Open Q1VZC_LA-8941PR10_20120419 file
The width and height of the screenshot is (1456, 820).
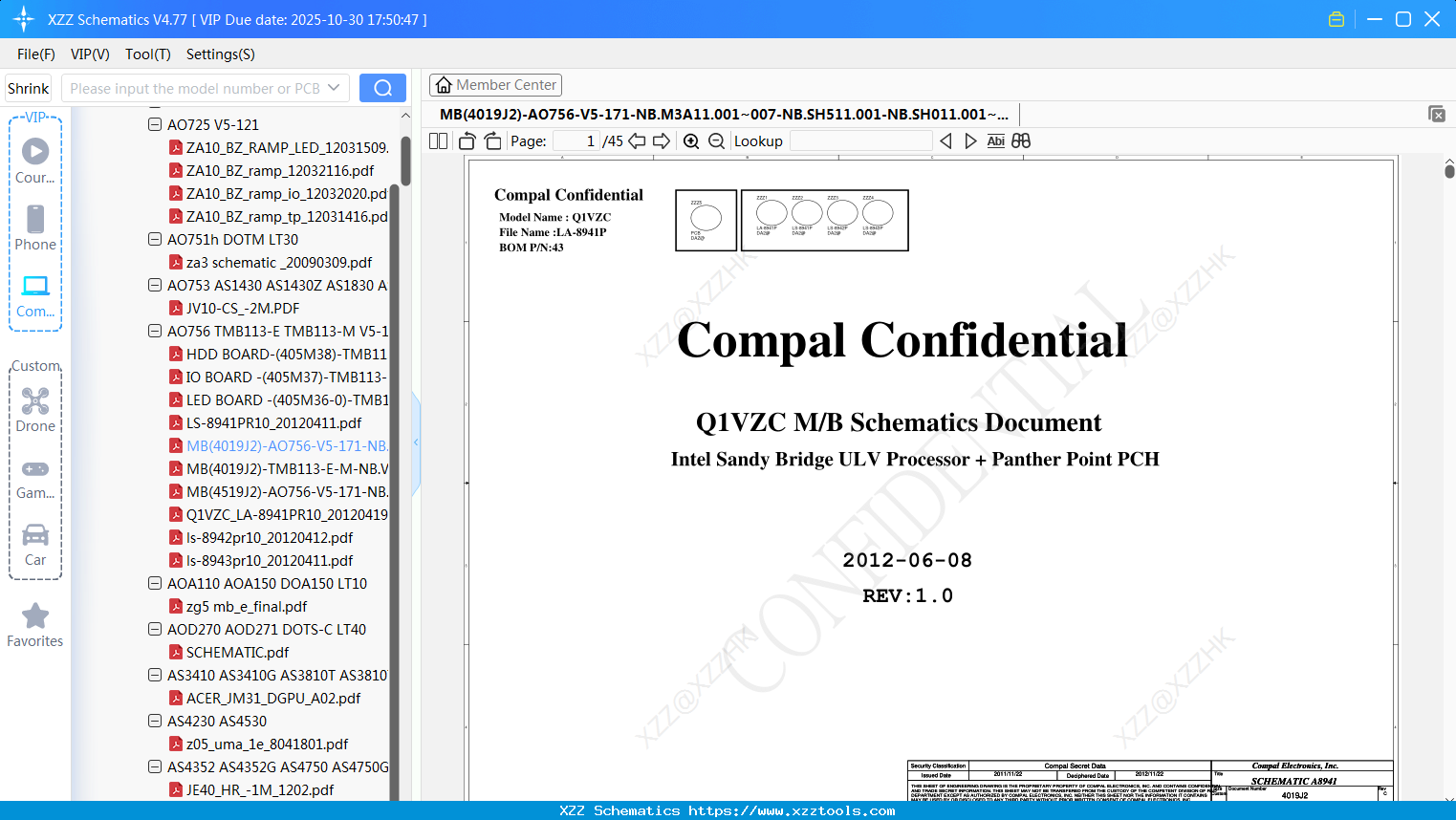[x=287, y=514]
